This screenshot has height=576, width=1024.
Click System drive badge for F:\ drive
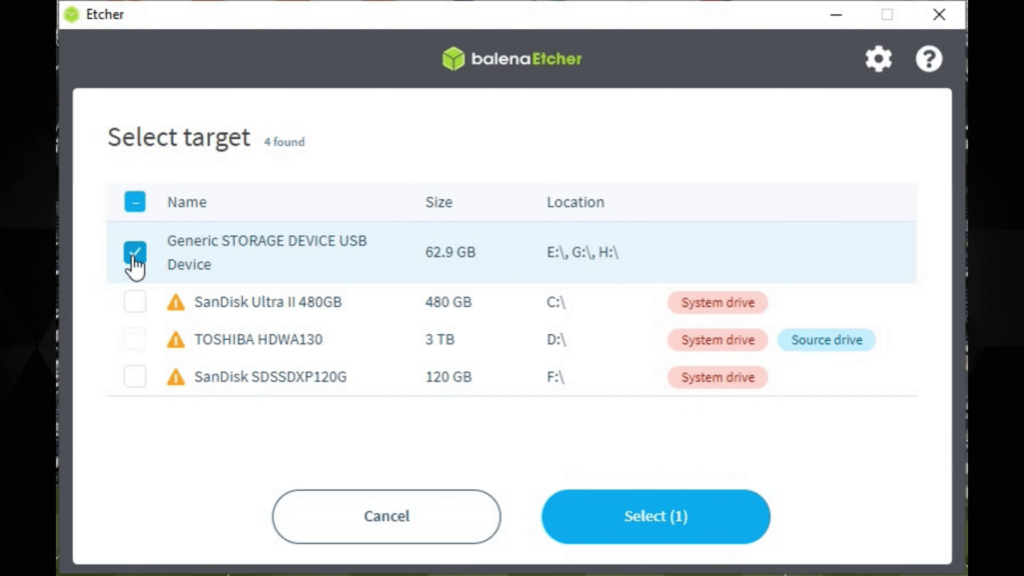[x=718, y=377]
